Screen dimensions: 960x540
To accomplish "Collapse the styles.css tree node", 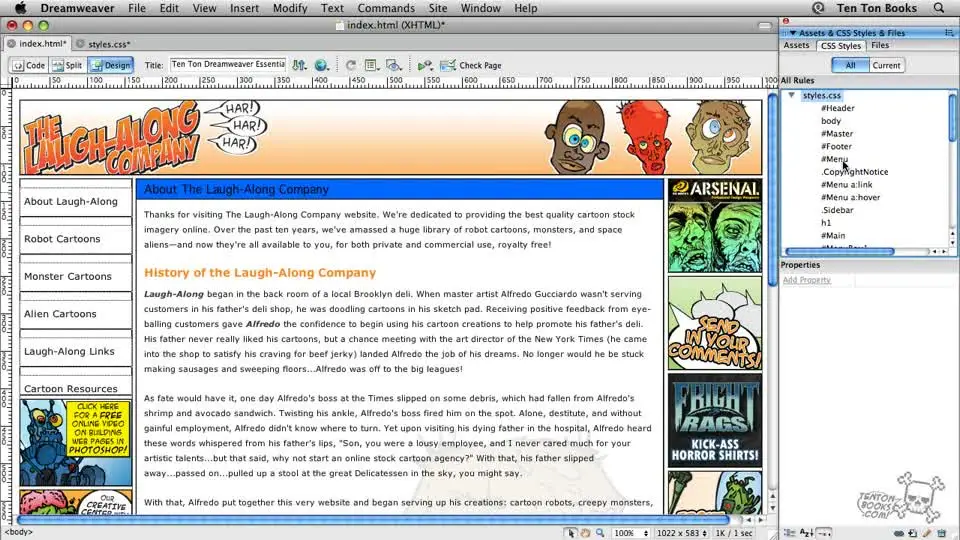I will [x=792, y=96].
